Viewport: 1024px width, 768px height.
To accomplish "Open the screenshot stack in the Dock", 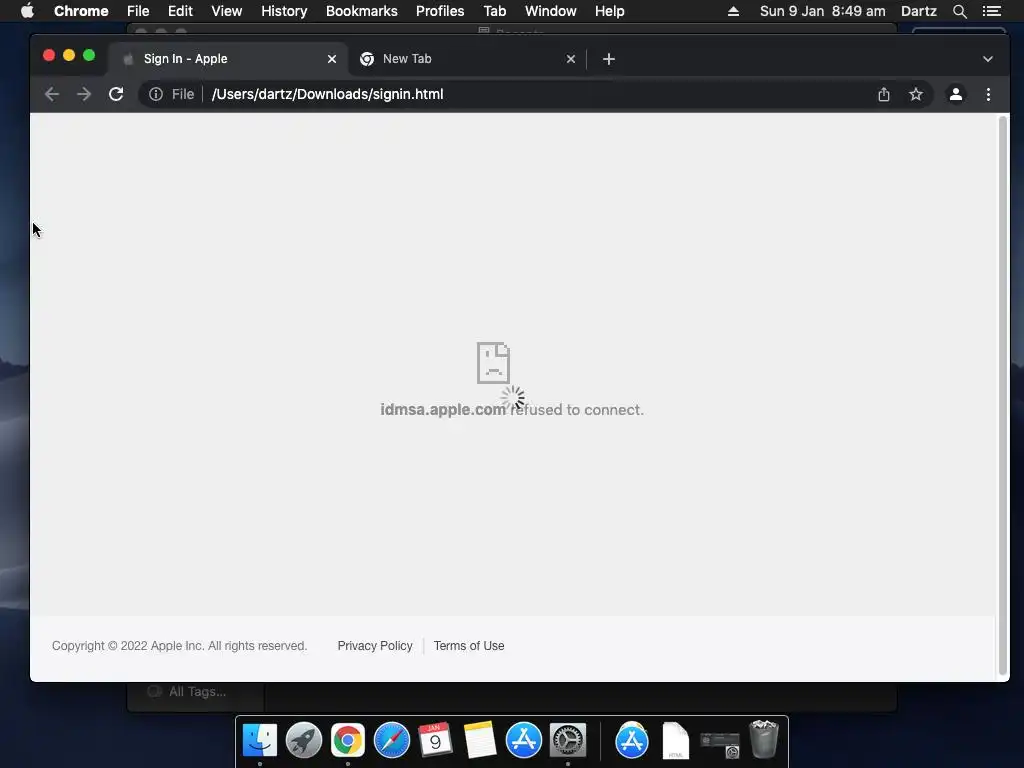I will (x=720, y=743).
